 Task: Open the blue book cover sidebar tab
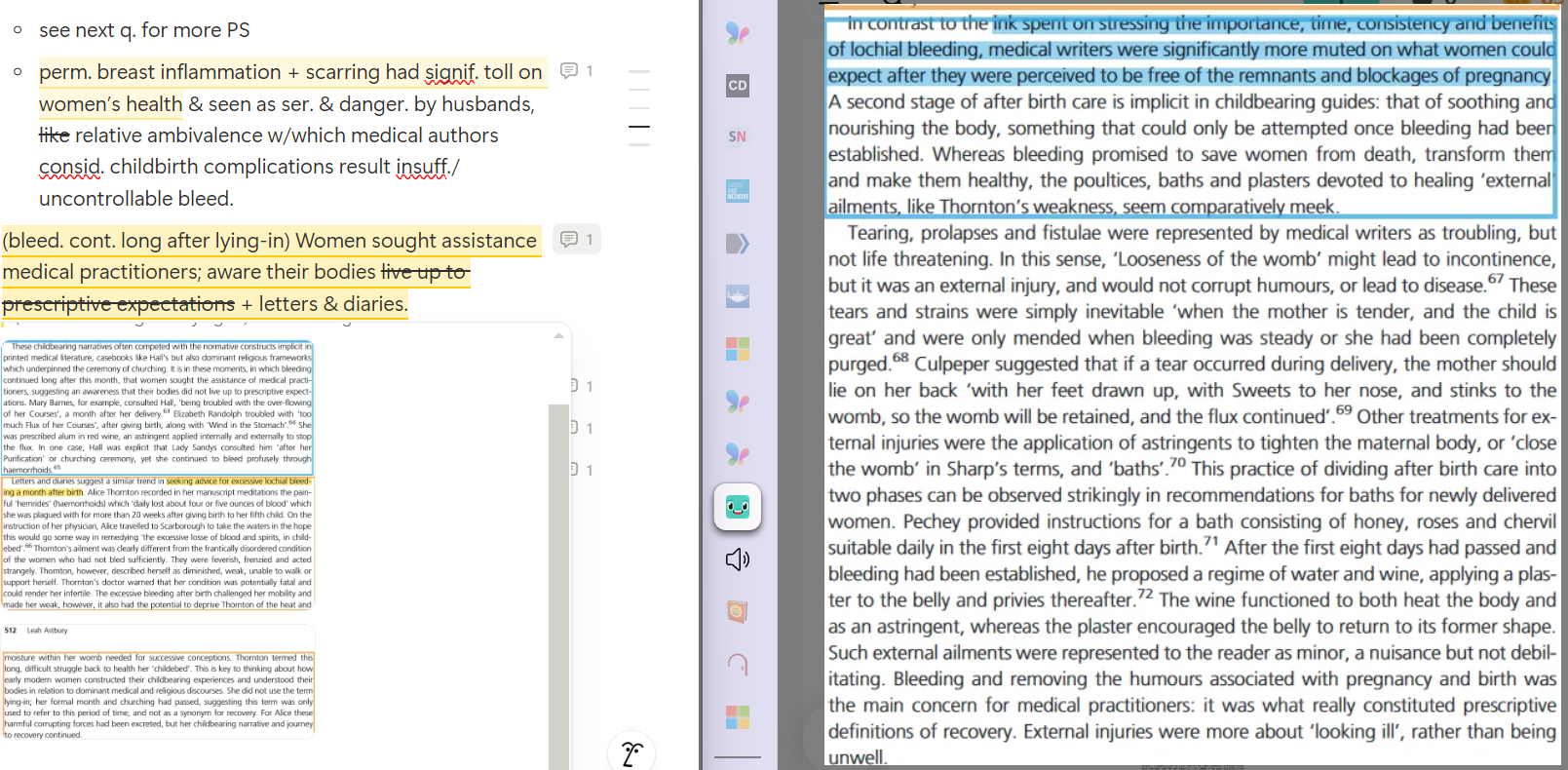tap(738, 191)
